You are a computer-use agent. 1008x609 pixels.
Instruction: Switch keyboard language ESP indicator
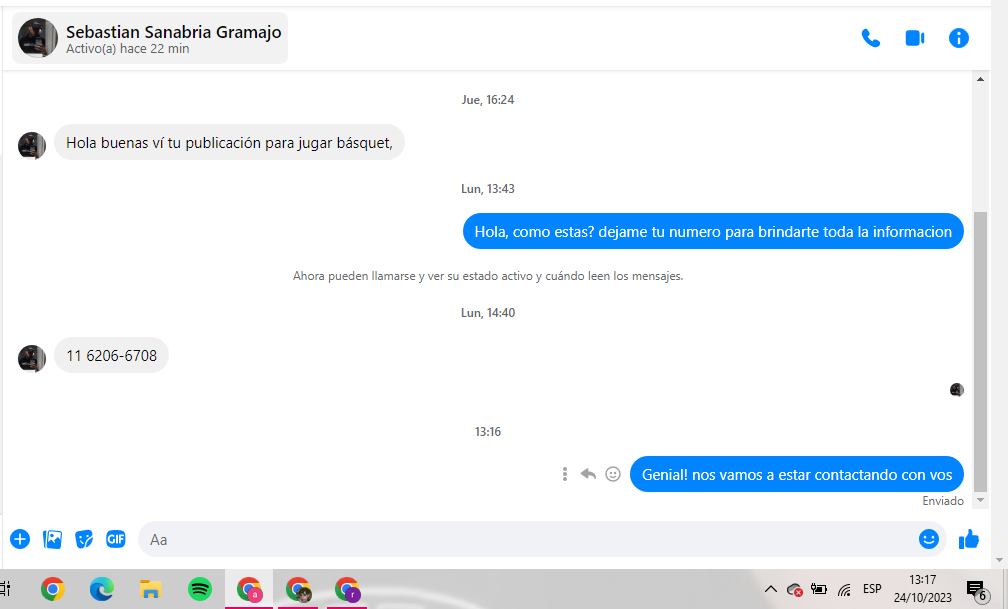pos(872,589)
